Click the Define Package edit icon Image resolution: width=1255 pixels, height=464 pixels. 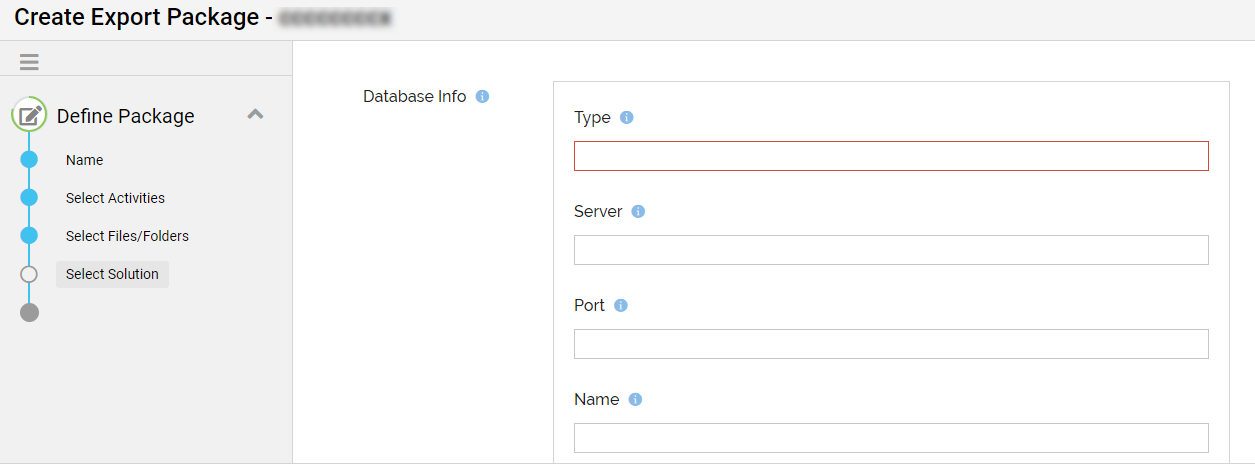pyautogui.click(x=30, y=116)
